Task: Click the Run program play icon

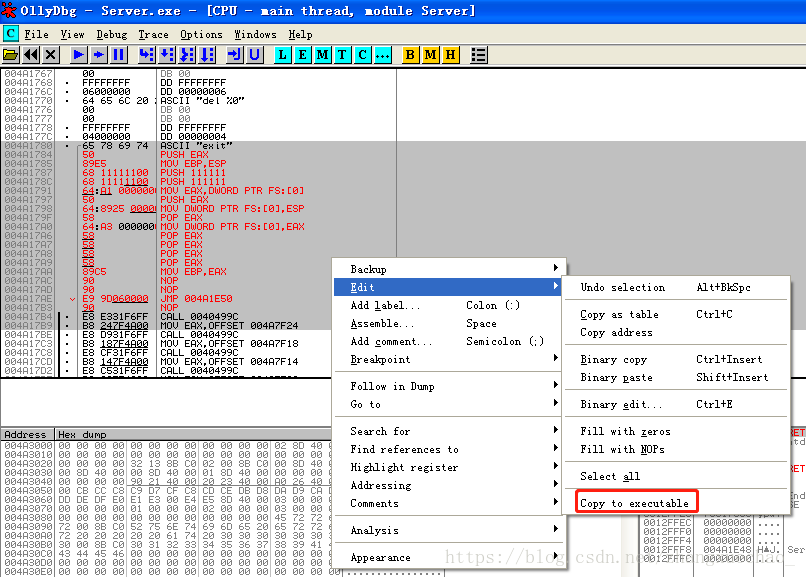Action: (x=79, y=54)
